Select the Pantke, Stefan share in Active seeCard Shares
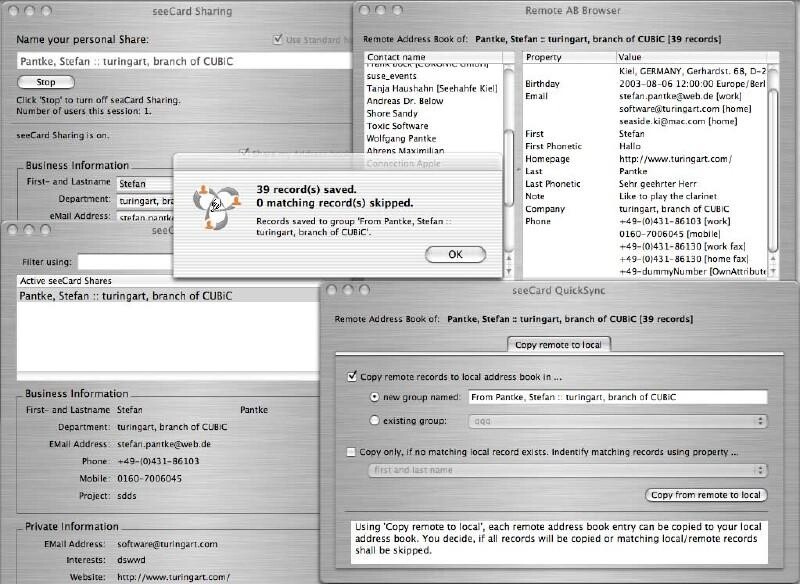This screenshot has width=800, height=584. point(168,296)
